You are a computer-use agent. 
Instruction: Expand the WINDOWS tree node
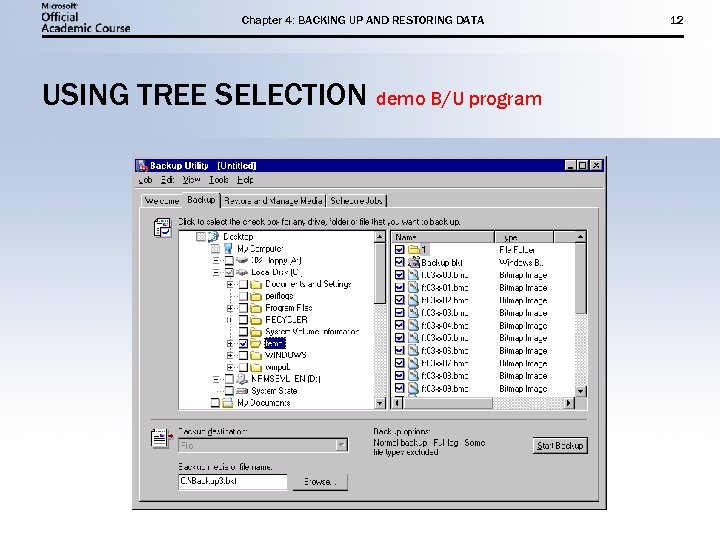point(231,355)
